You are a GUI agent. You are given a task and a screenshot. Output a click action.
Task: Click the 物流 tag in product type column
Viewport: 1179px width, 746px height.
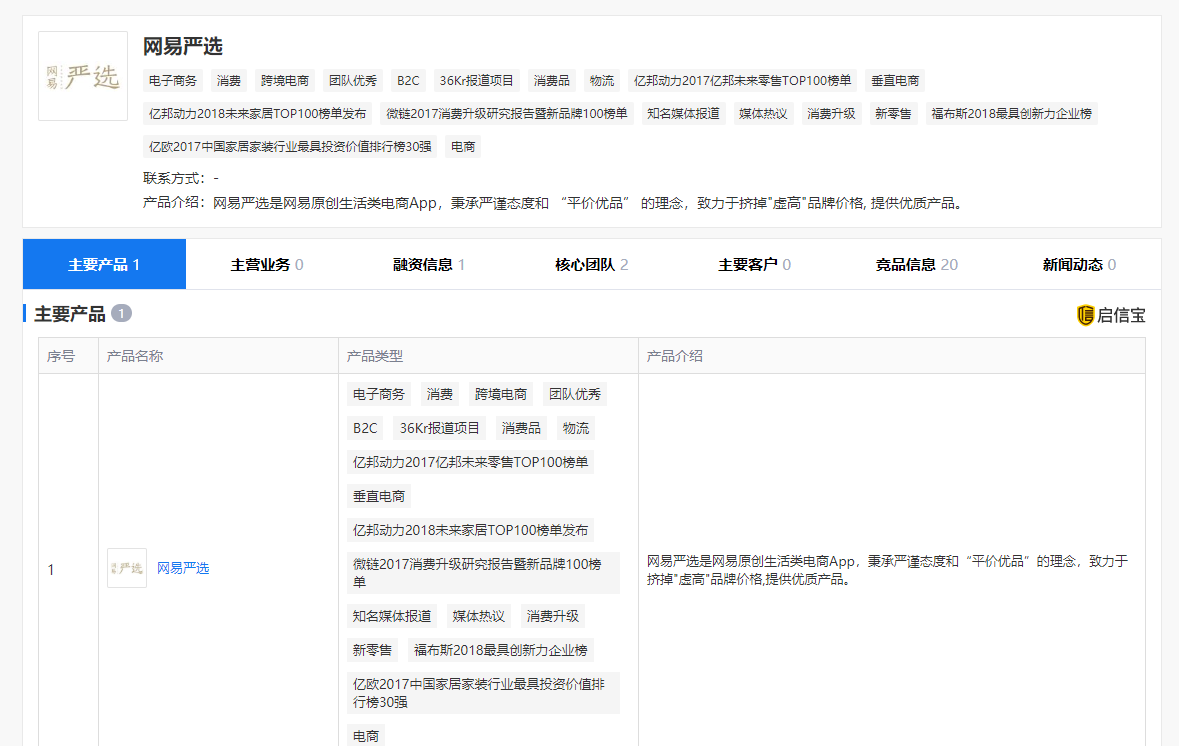576,428
